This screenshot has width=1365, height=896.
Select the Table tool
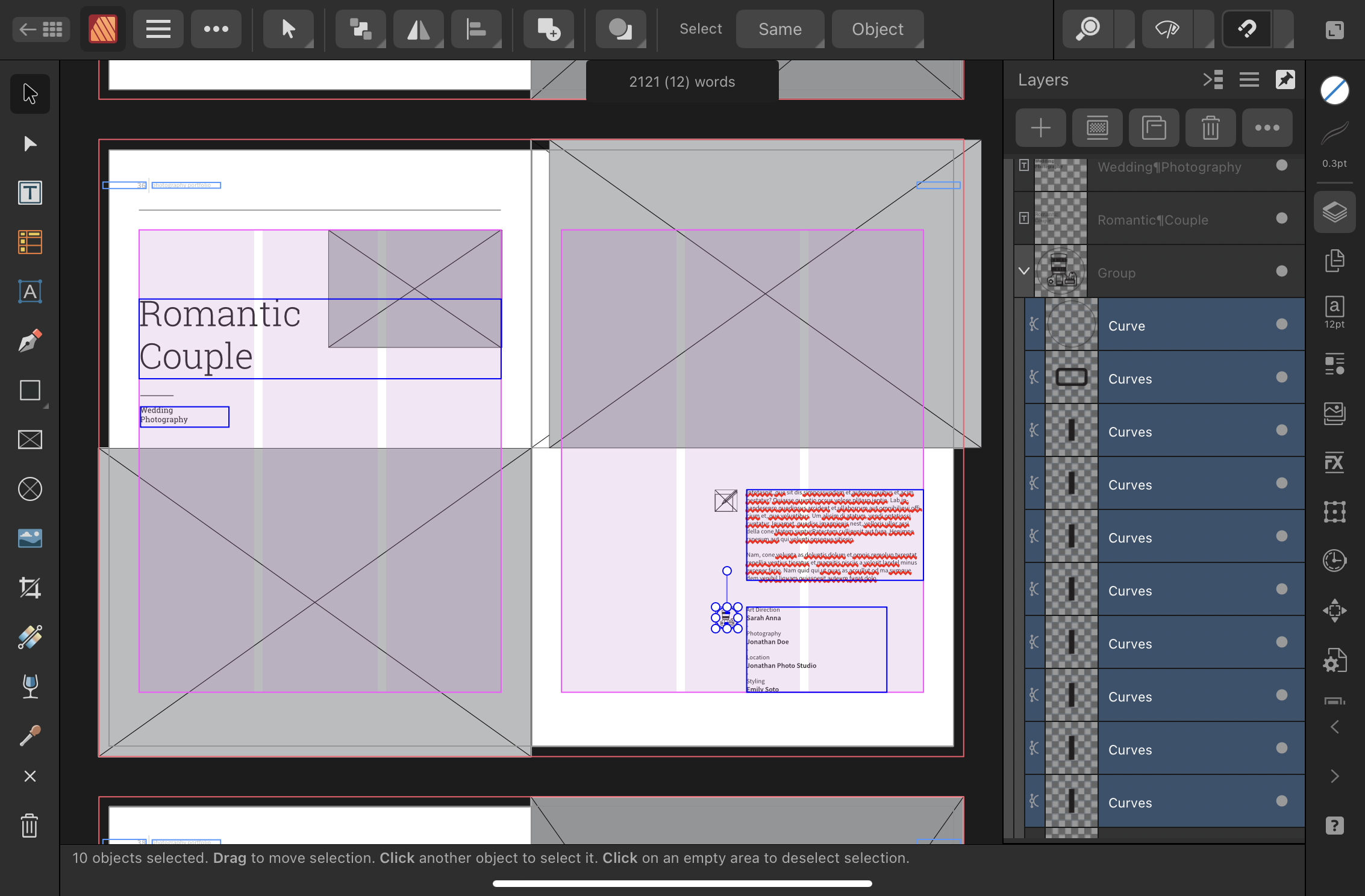[30, 243]
